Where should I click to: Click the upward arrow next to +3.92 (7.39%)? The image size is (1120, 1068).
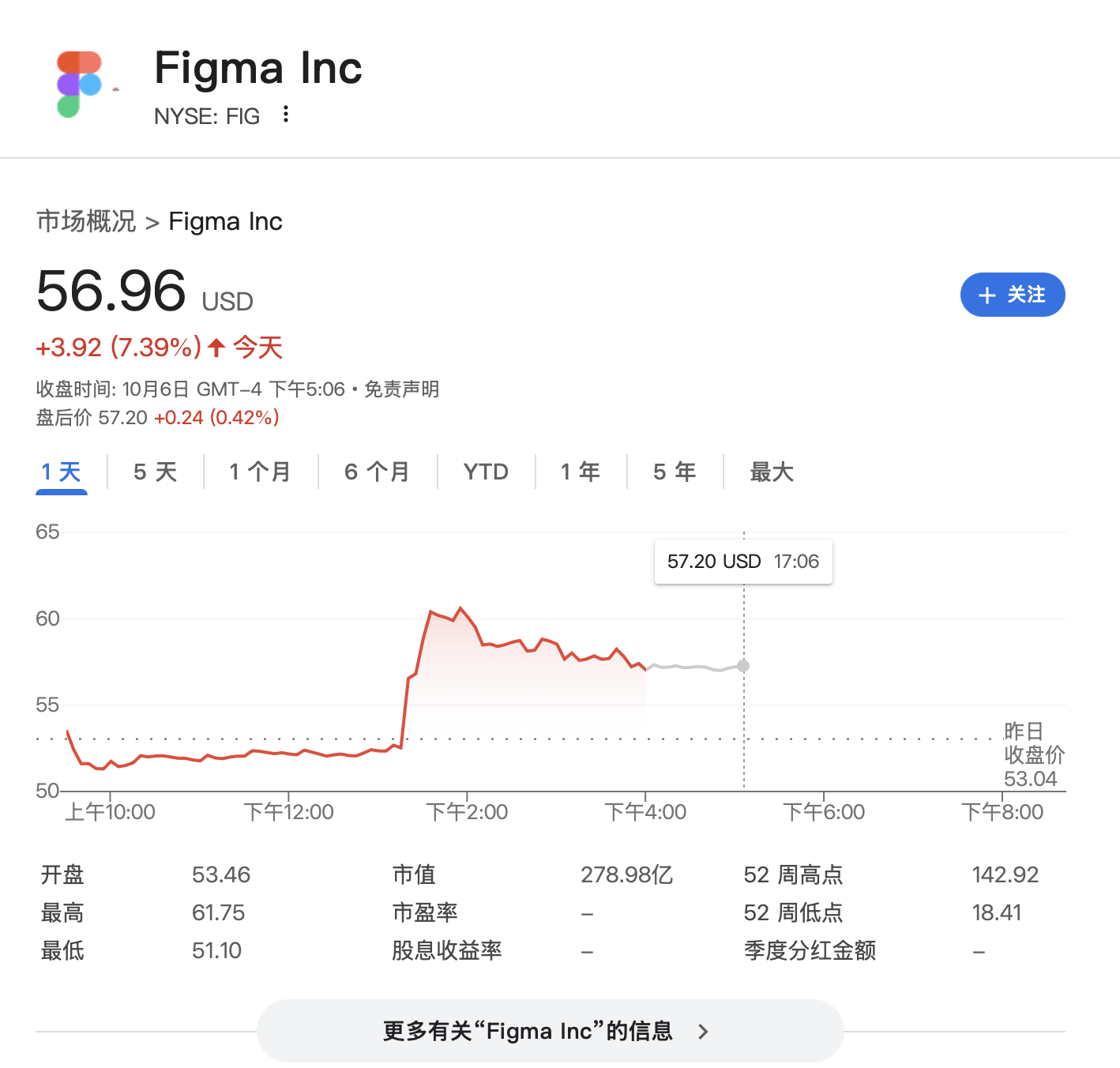[215, 348]
